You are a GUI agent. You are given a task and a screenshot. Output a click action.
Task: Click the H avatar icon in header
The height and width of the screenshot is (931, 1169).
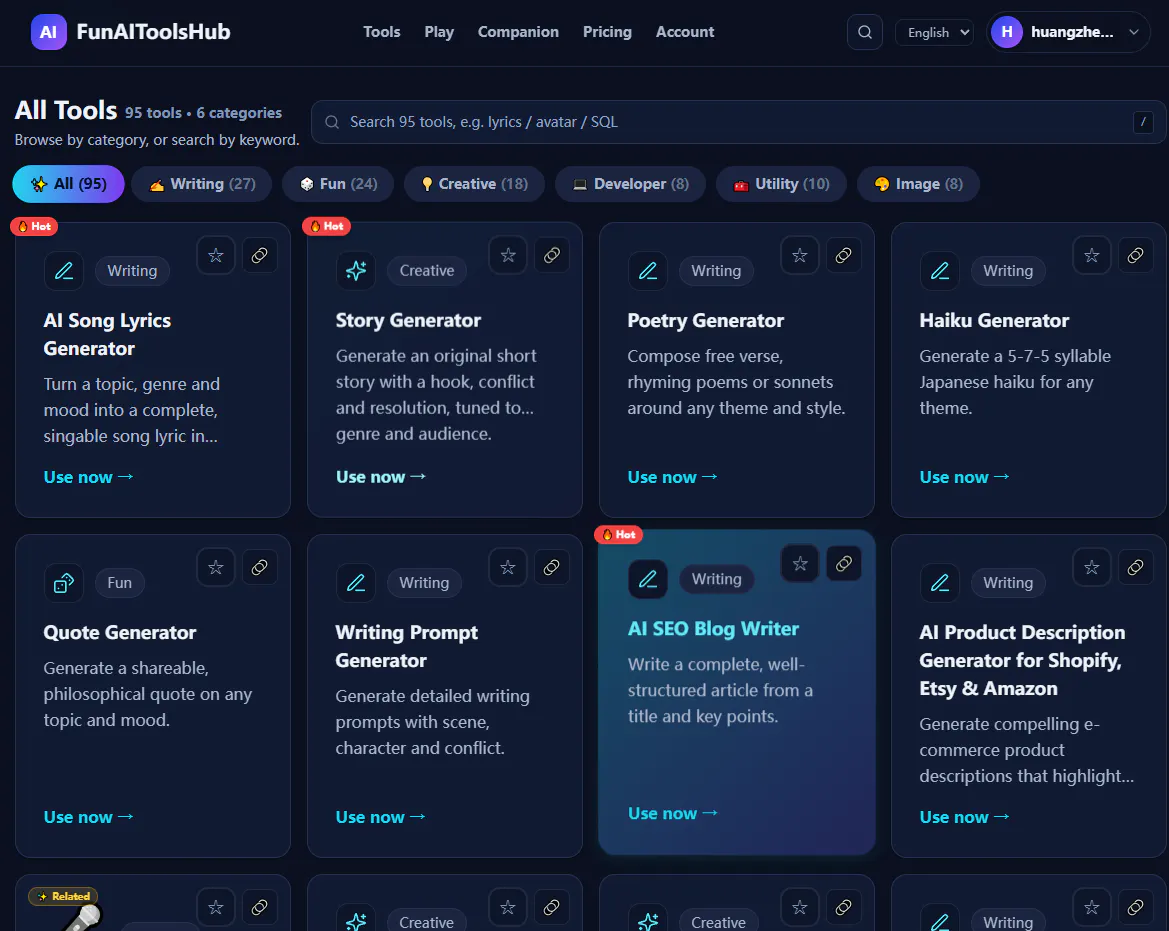coord(1006,32)
